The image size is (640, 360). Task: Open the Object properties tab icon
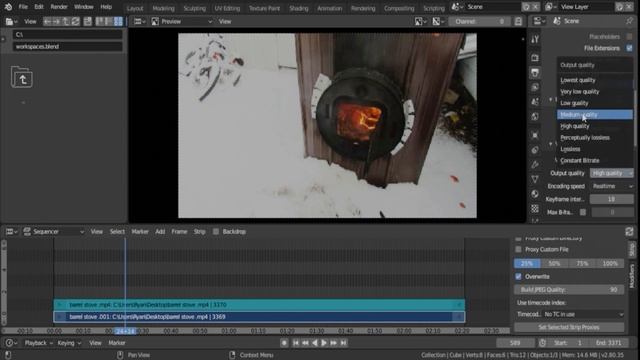535,135
